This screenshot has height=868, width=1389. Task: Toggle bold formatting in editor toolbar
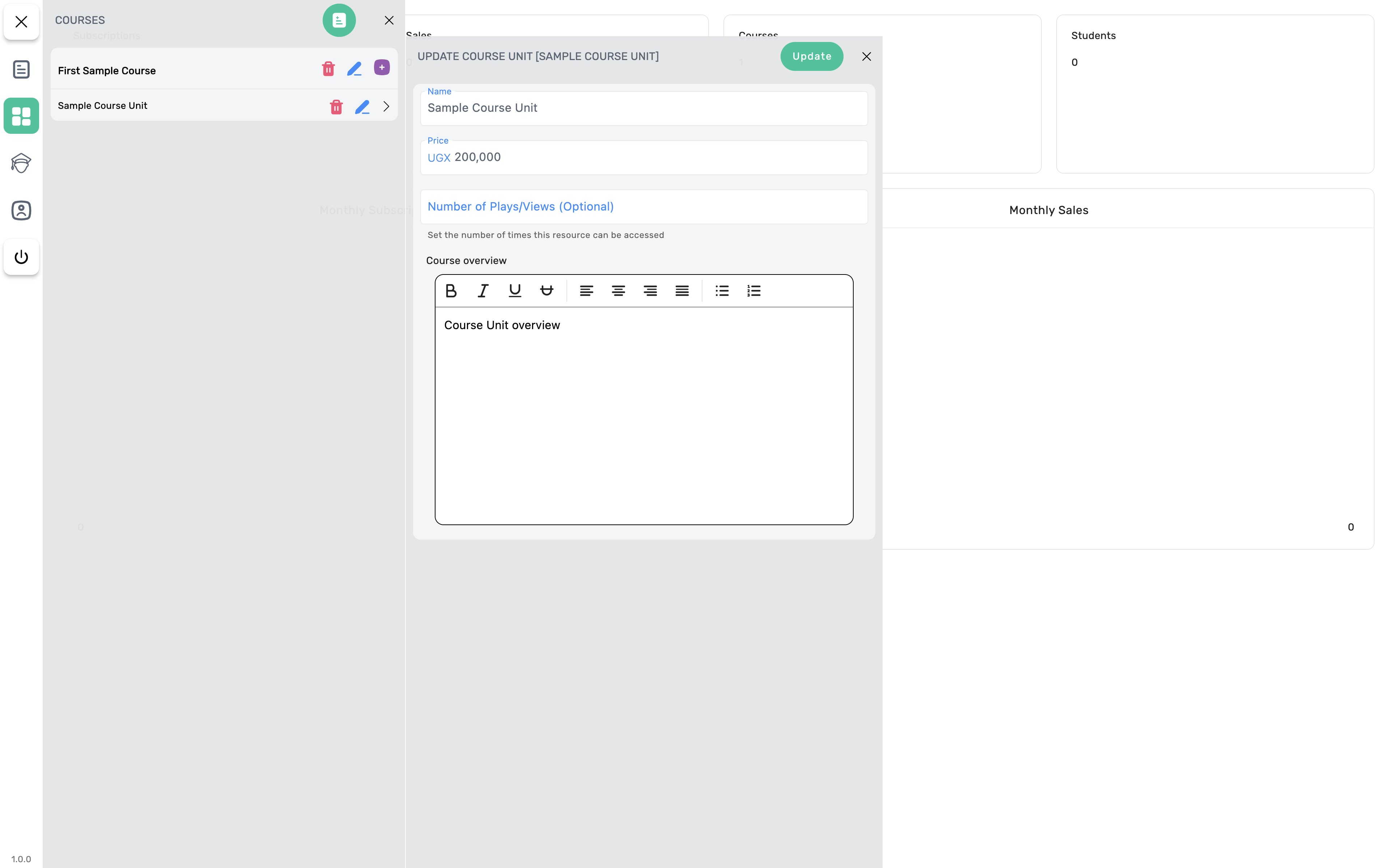(x=451, y=291)
